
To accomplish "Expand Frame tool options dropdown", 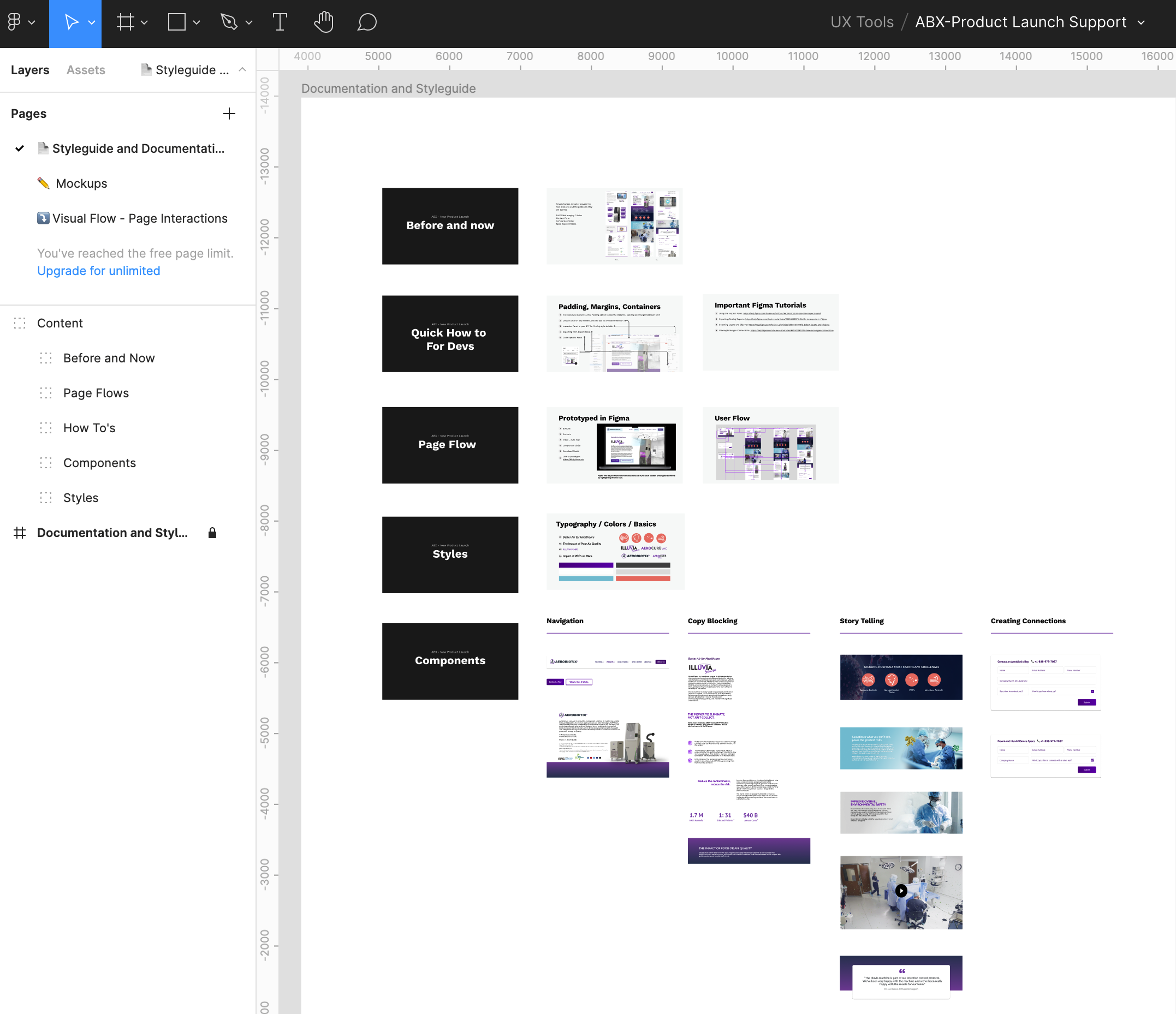I will coord(144,23).
